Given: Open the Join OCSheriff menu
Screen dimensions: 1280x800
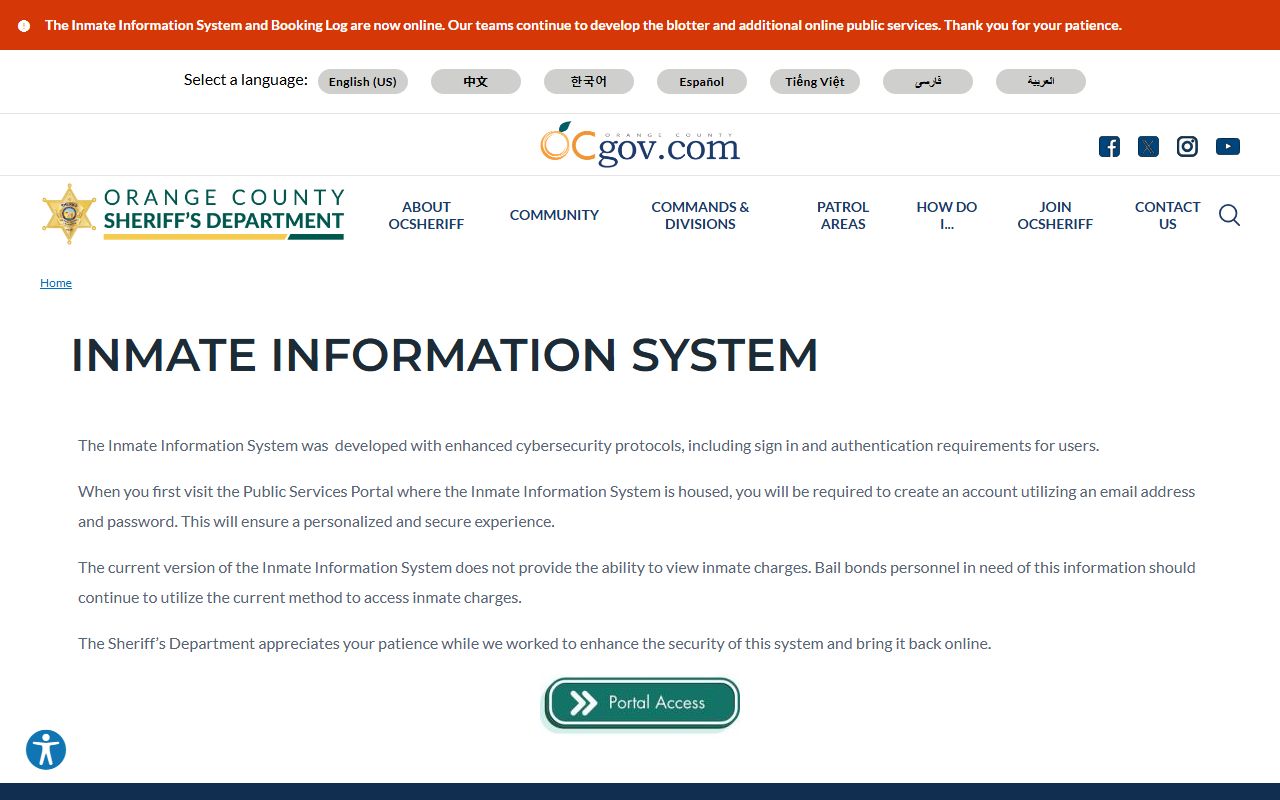Looking at the screenshot, I should (1055, 215).
